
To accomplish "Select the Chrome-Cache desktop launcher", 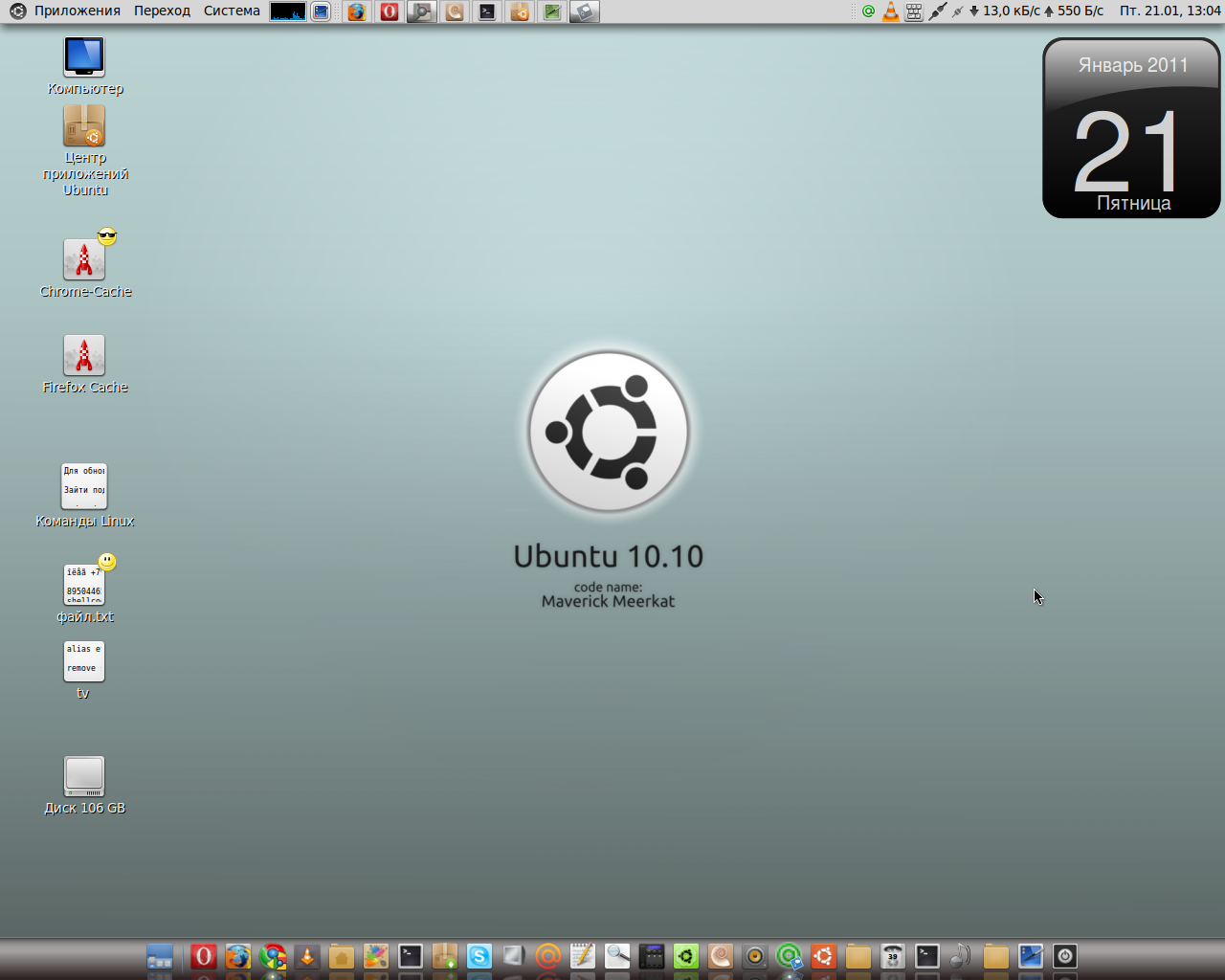I will point(85,265).
